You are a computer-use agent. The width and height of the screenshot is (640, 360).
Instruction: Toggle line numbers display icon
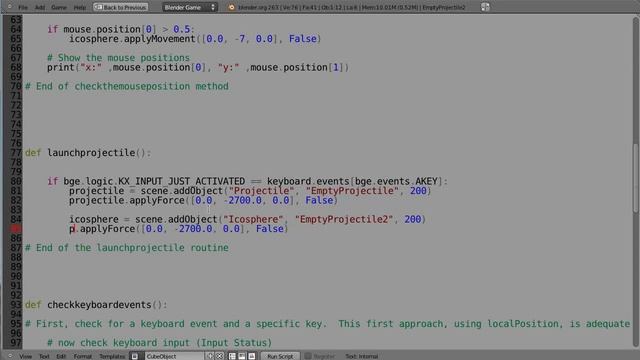[232, 356]
